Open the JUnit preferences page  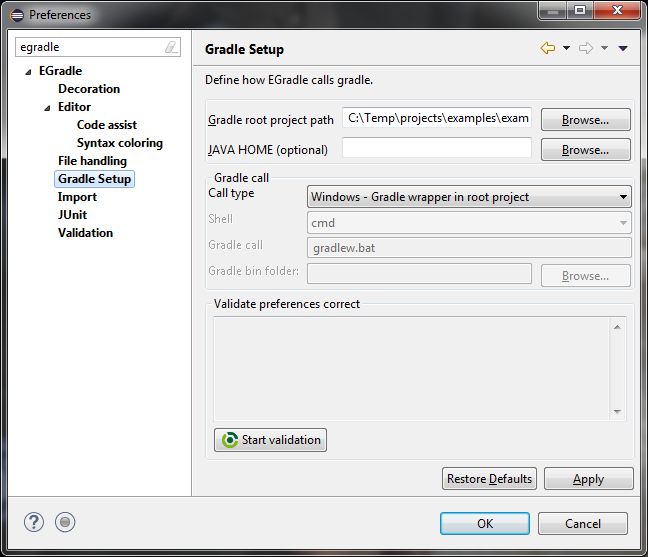(x=72, y=215)
